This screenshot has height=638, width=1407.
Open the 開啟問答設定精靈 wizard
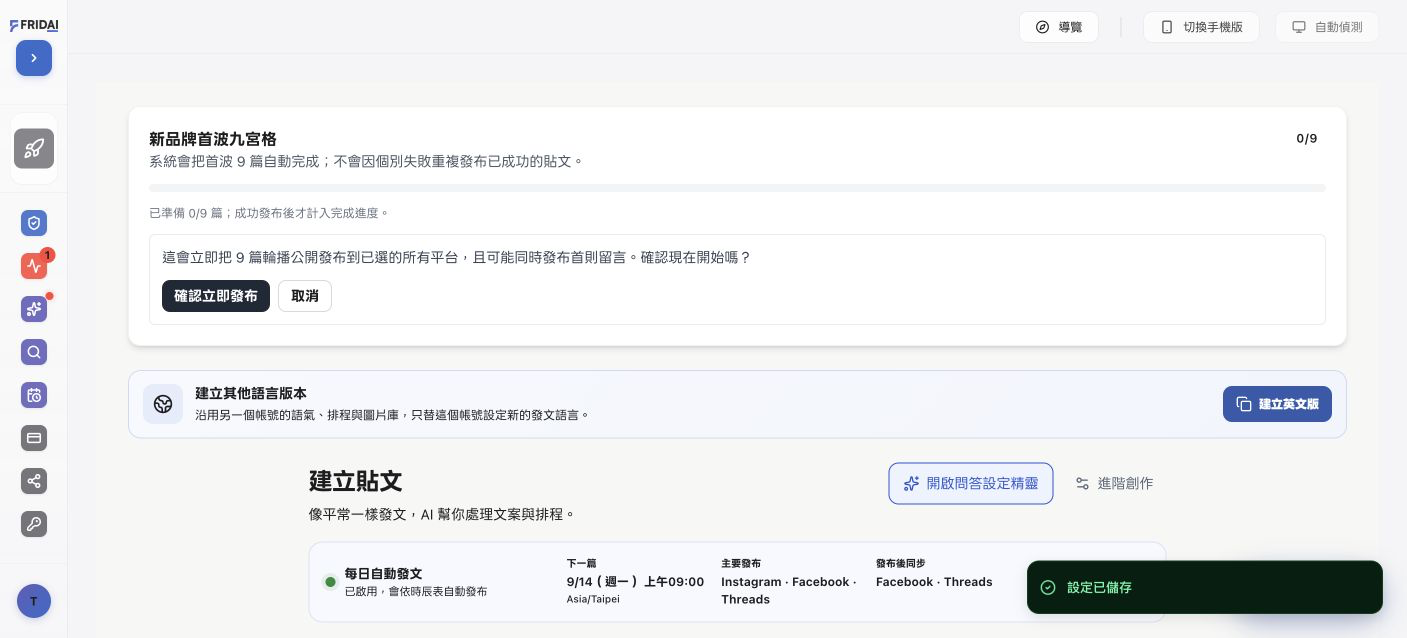[x=971, y=484]
